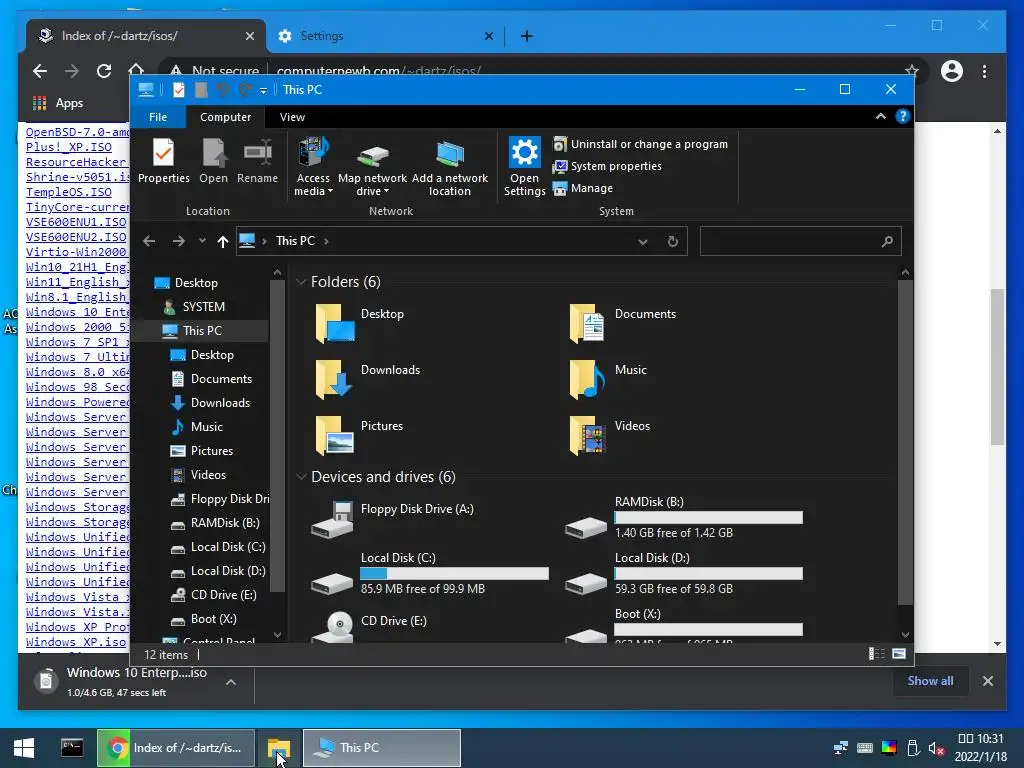Select Floppy Disk Drive (A:) in main pane
1024x768 pixels.
392,518
